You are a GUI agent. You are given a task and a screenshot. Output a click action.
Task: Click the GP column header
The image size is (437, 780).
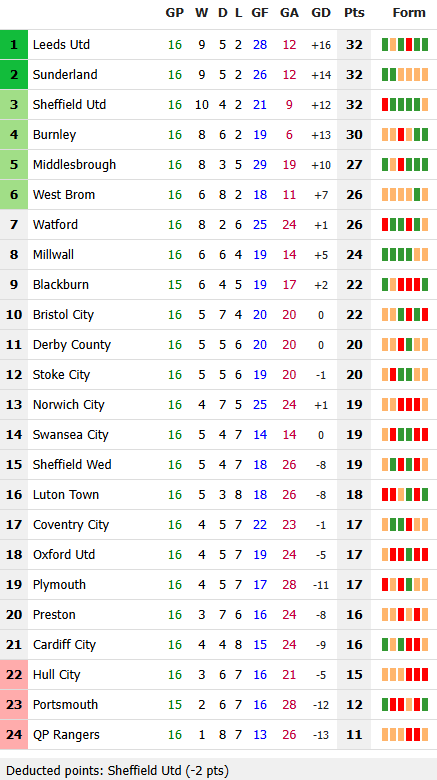174,13
